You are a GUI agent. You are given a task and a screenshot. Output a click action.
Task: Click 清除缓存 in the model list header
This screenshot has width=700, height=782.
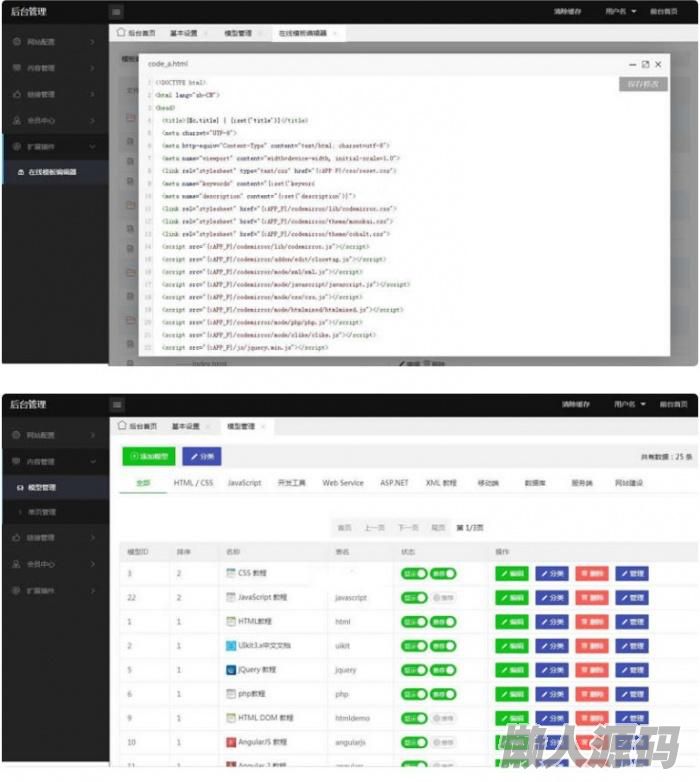(576, 404)
